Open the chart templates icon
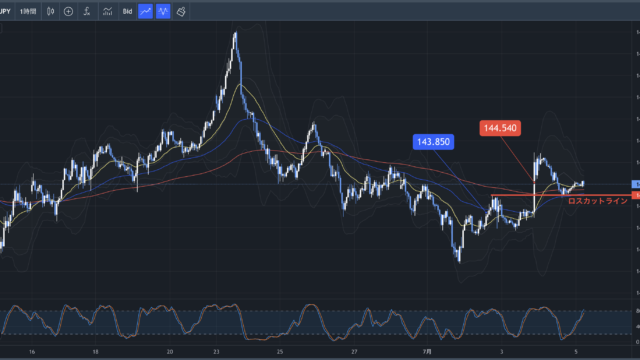The height and width of the screenshot is (360, 640). click(107, 11)
